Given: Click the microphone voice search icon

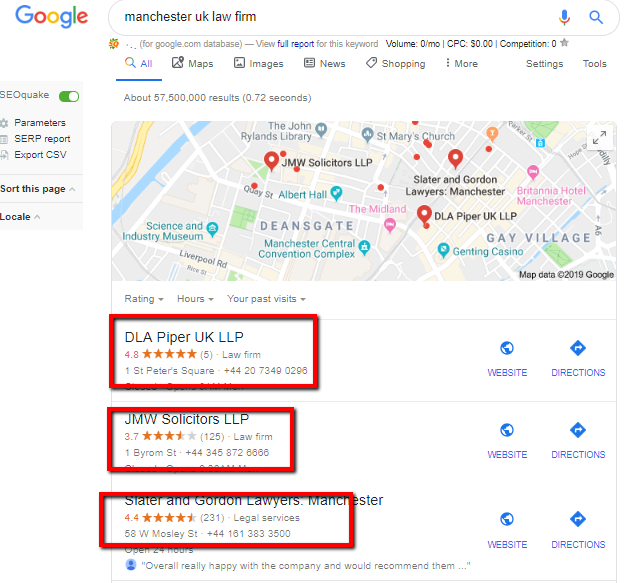Looking at the screenshot, I should tap(564, 17).
